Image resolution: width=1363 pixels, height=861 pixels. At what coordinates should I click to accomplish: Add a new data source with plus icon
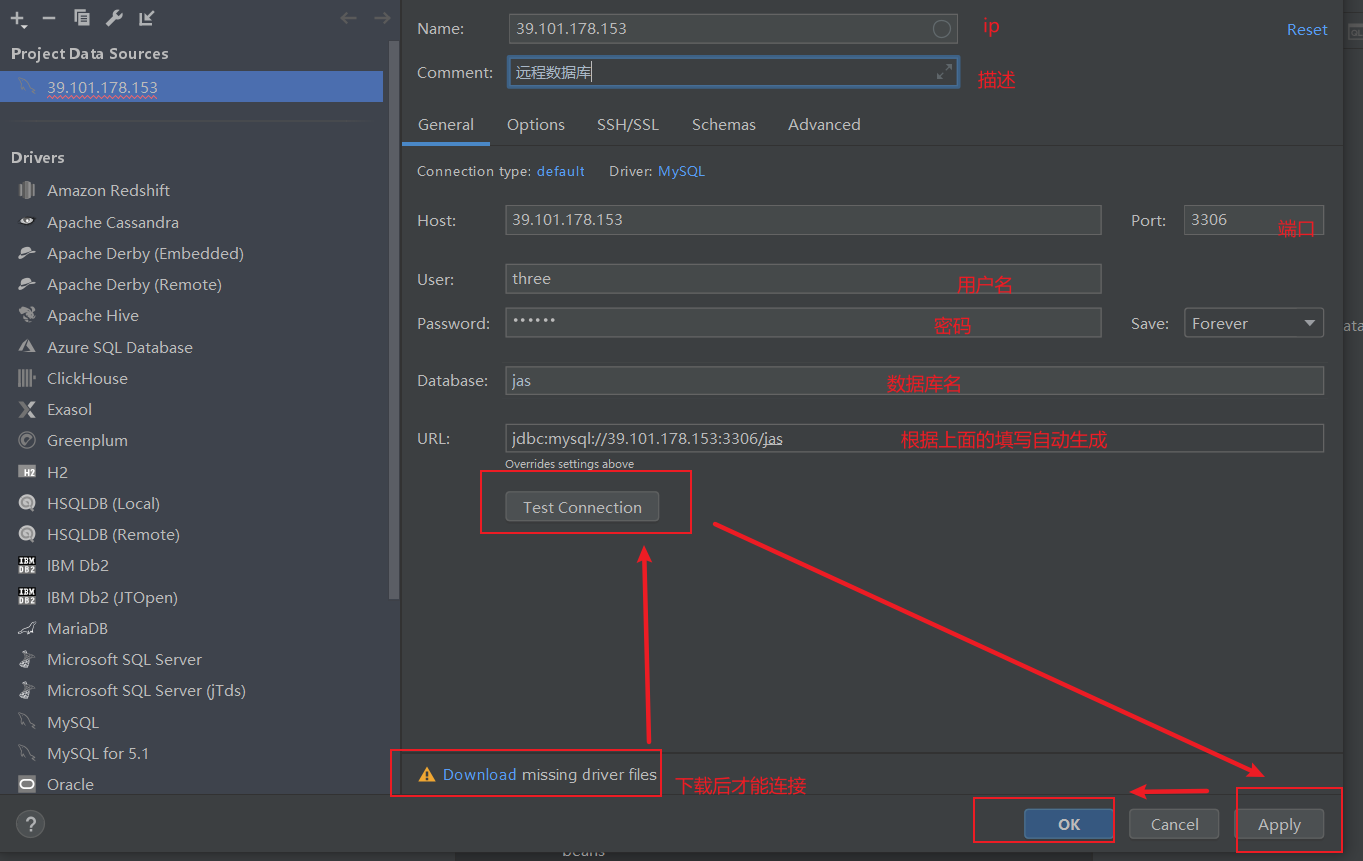pos(17,18)
